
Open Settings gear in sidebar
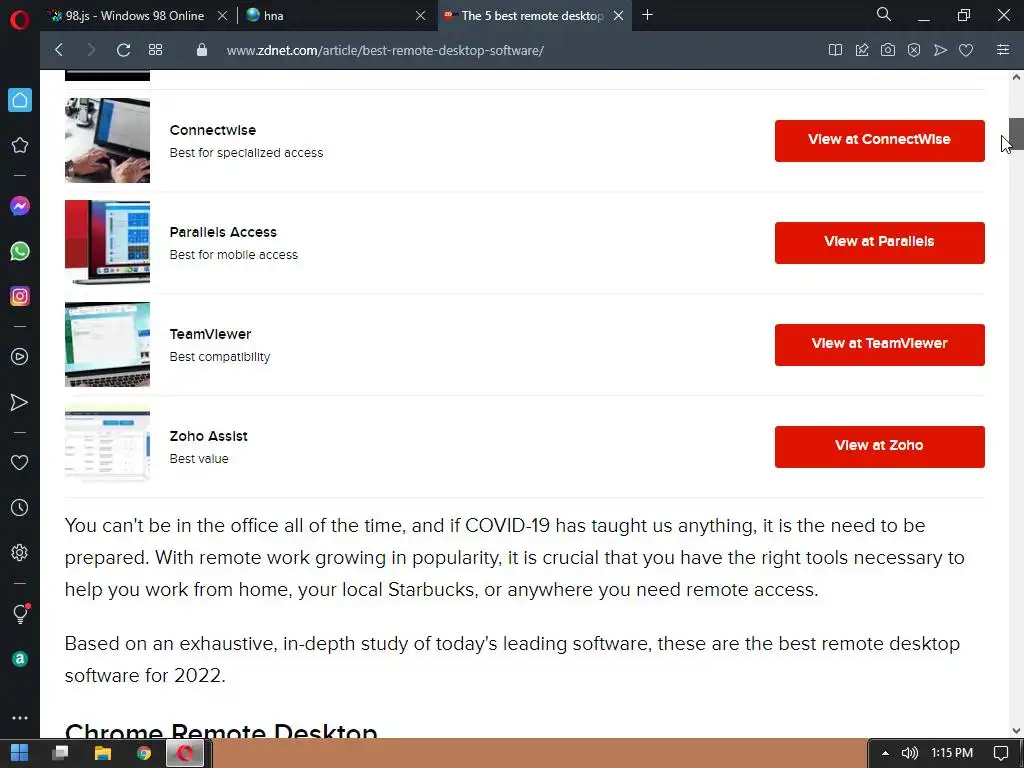pyautogui.click(x=20, y=552)
